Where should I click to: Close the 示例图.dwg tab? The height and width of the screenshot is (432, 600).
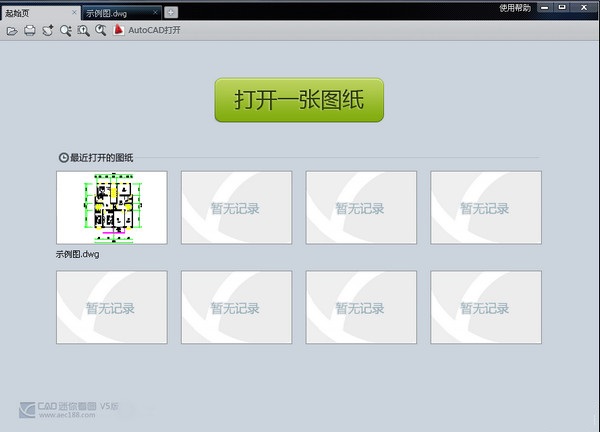point(155,13)
